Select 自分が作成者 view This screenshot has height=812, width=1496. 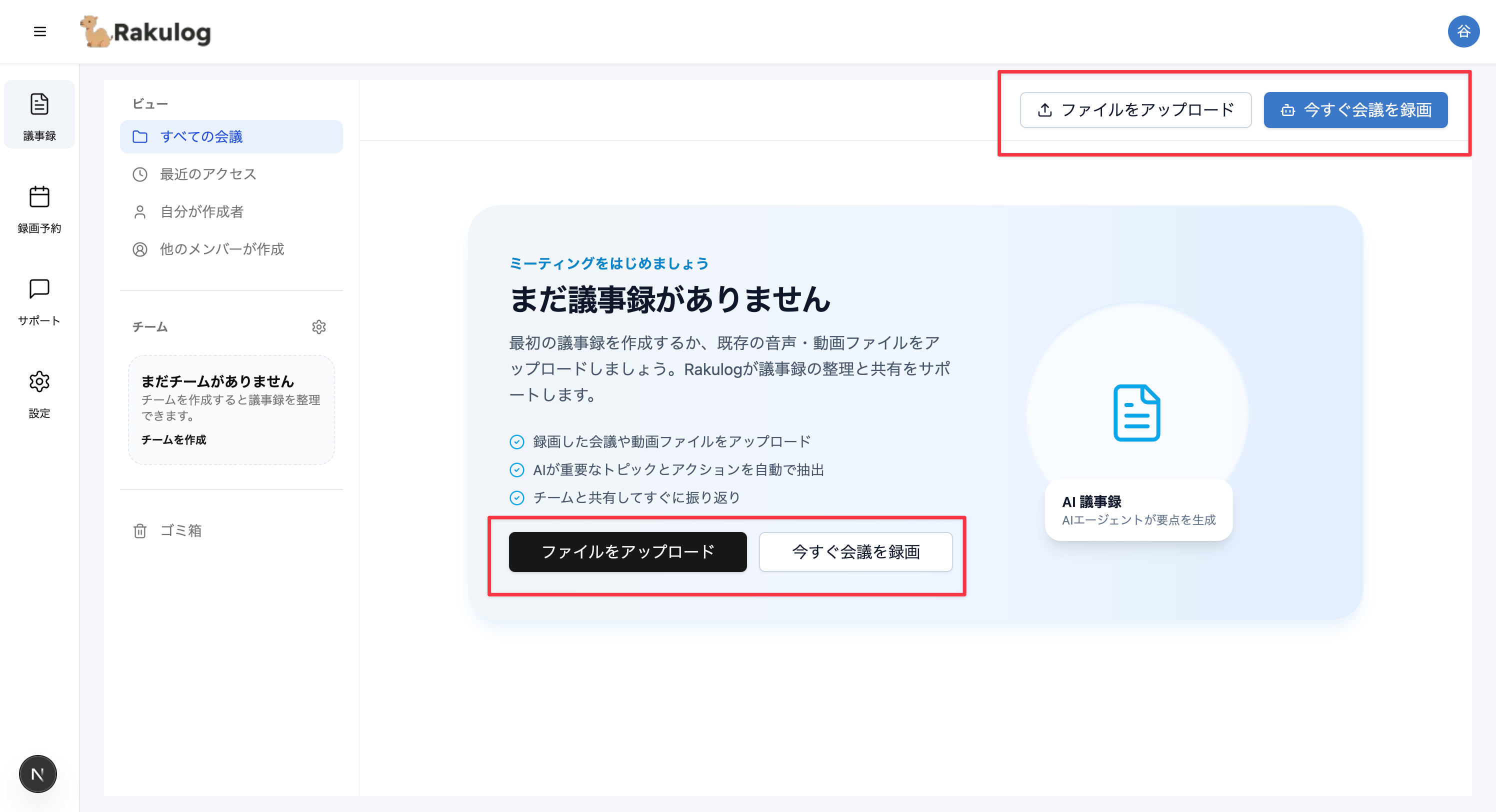pyautogui.click(x=201, y=211)
